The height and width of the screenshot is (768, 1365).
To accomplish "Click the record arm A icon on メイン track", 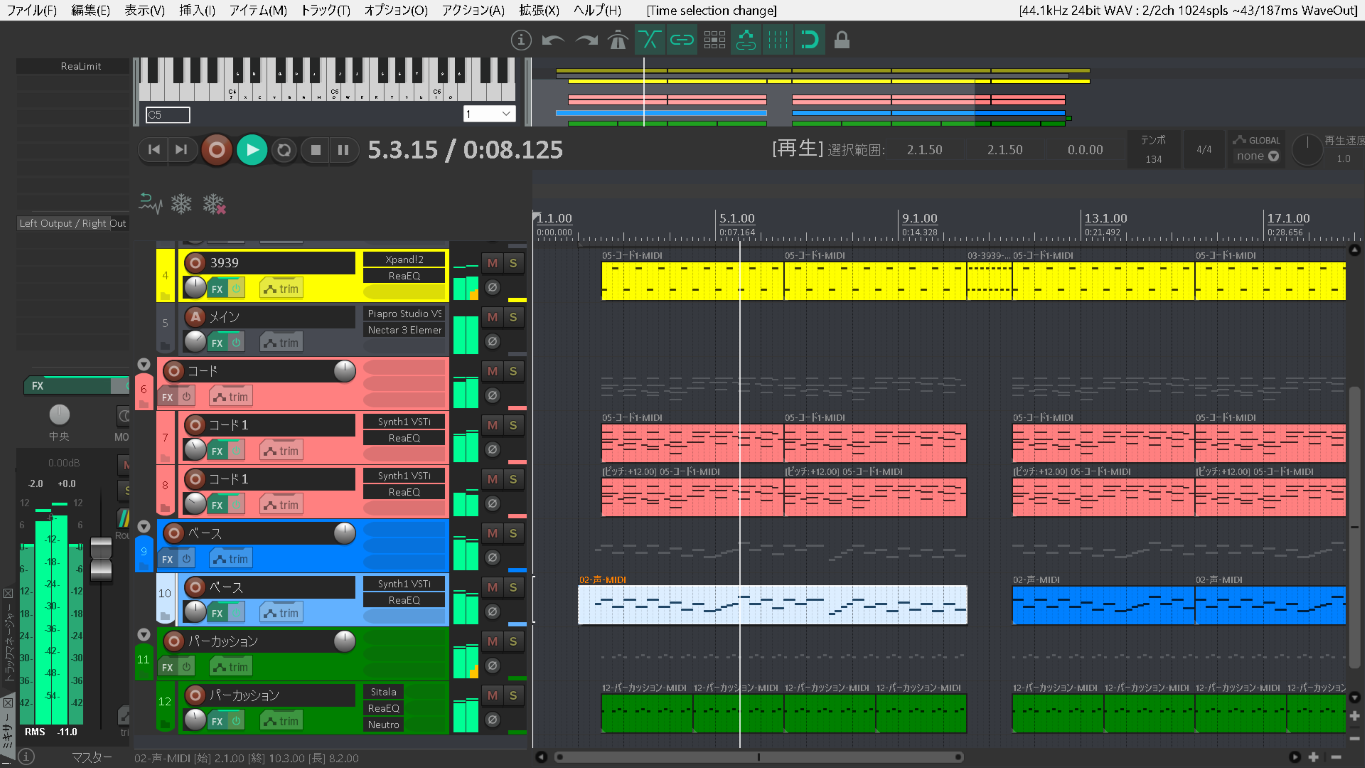I will point(195,317).
